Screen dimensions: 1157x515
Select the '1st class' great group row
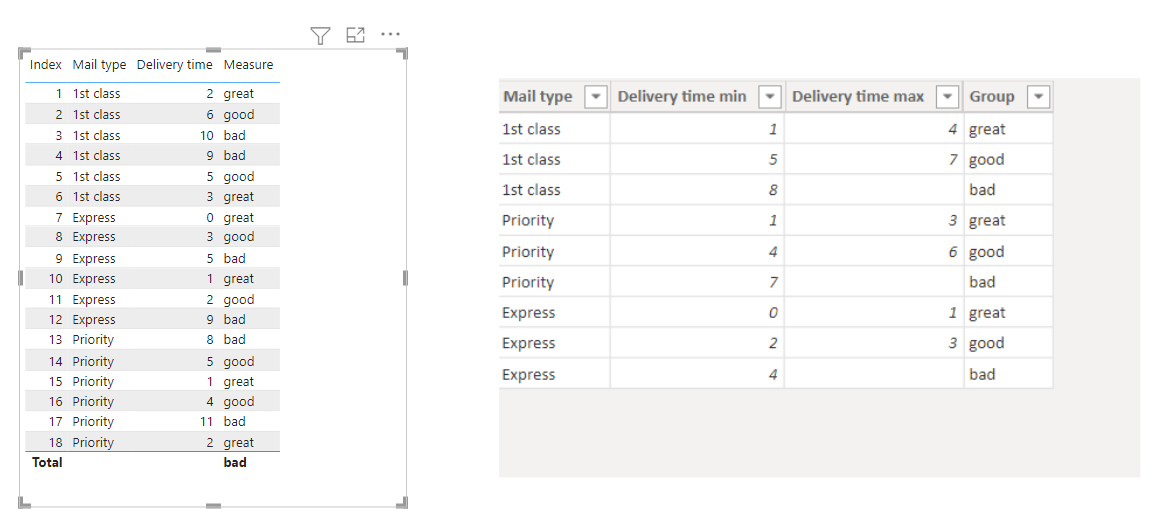pos(776,129)
